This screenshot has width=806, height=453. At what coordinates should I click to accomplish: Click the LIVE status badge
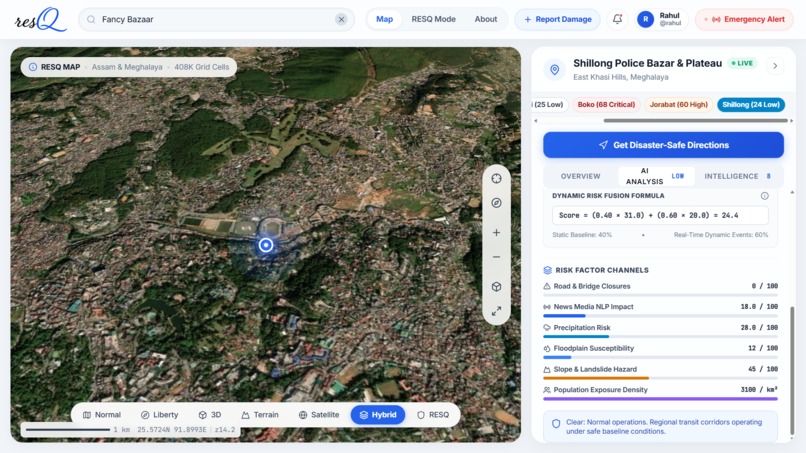click(x=742, y=63)
